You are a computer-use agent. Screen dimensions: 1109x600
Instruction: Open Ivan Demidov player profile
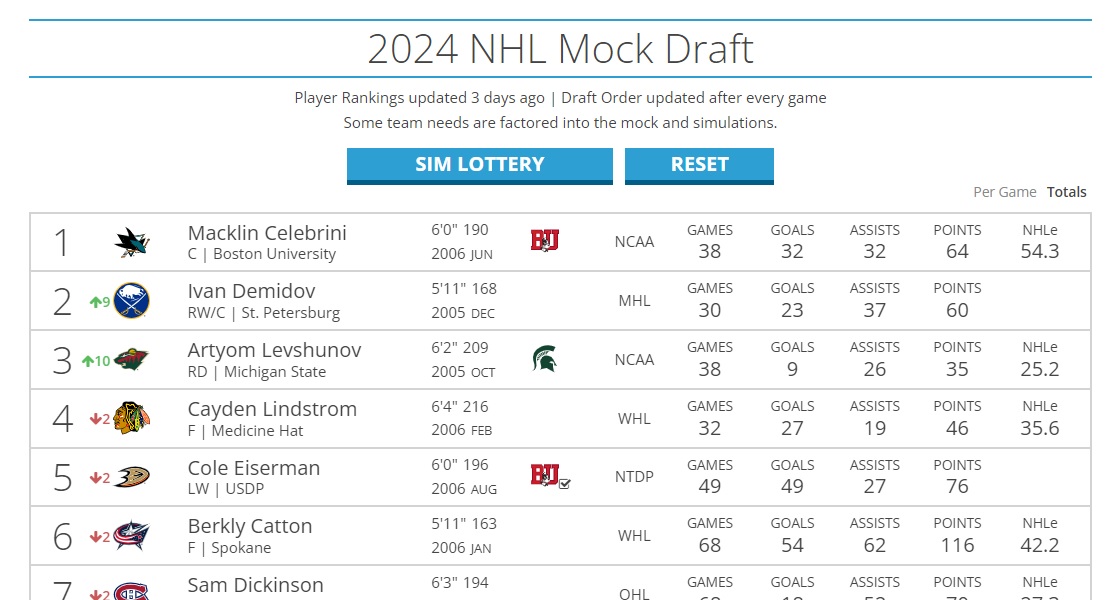coord(251,291)
